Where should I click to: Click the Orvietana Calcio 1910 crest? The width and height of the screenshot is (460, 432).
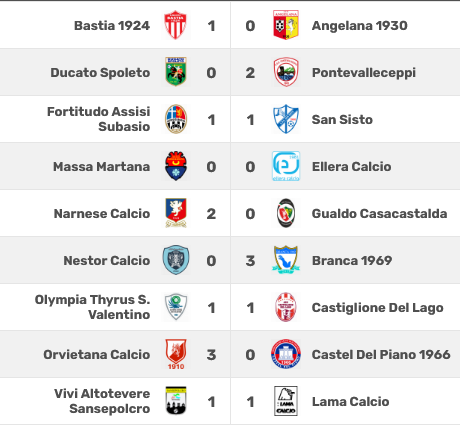pyautogui.click(x=176, y=354)
